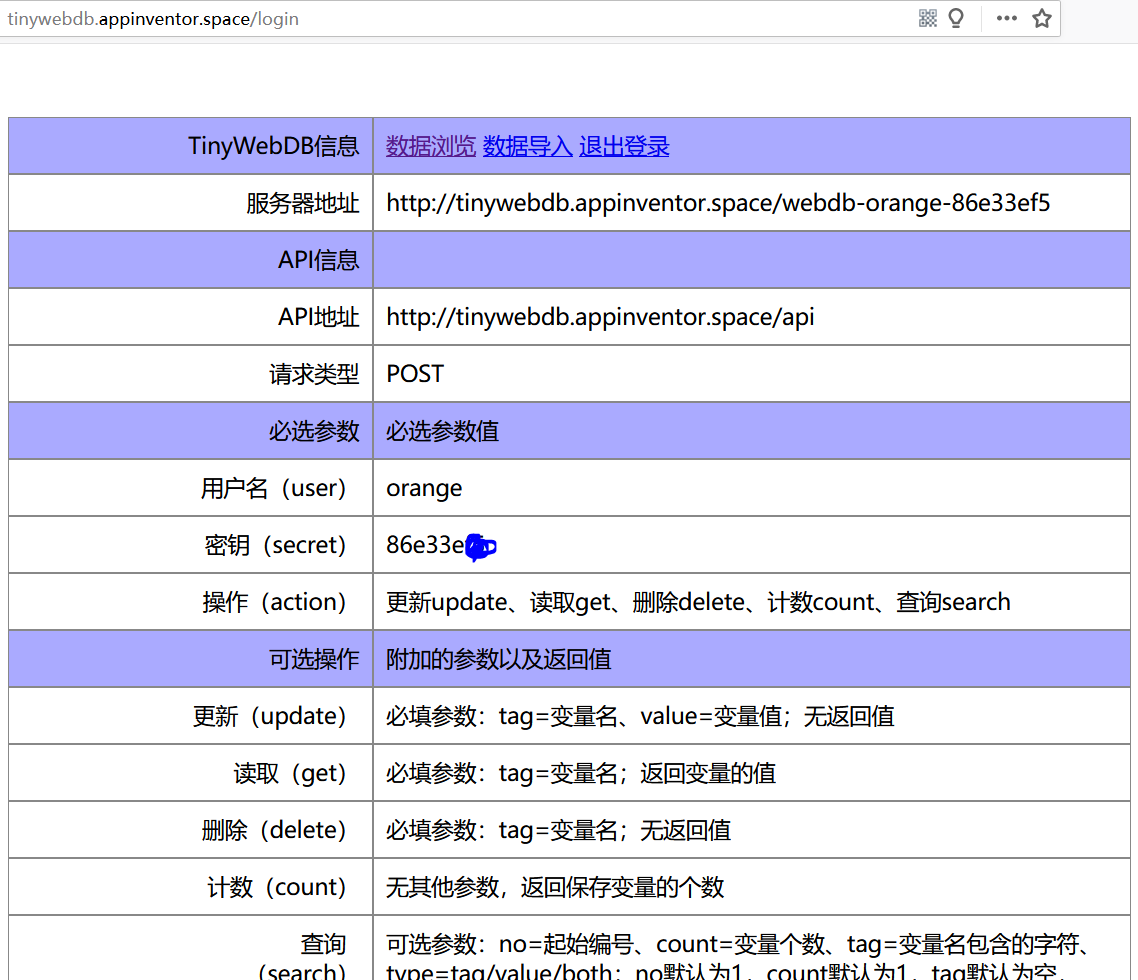Open the three-dots page actions menu

(1007, 18)
